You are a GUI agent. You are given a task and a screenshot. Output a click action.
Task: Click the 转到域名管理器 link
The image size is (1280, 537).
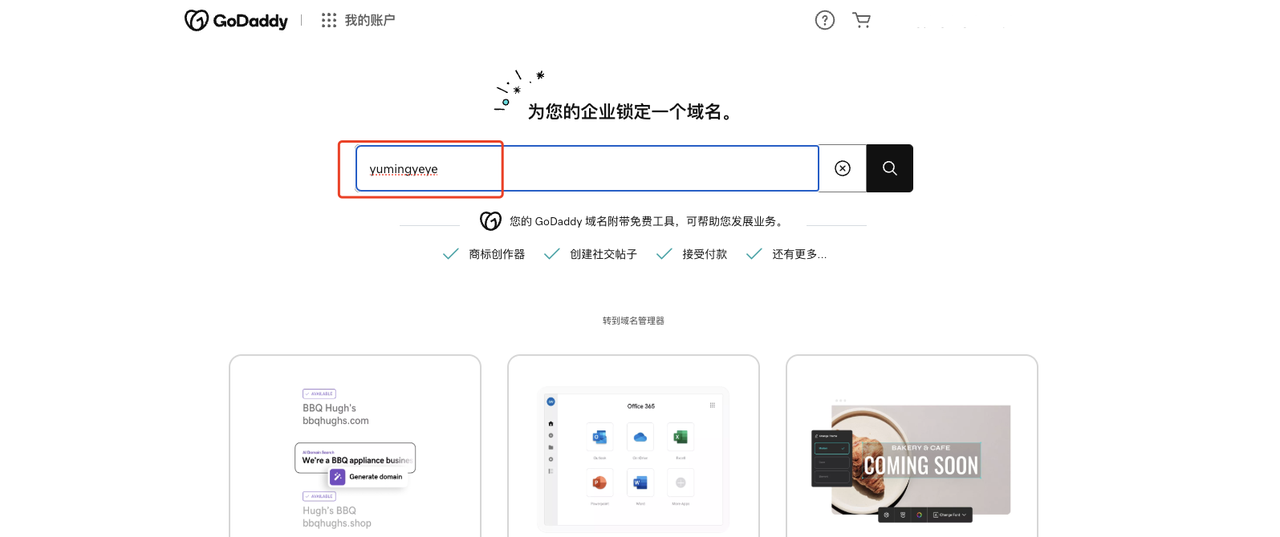click(x=633, y=321)
